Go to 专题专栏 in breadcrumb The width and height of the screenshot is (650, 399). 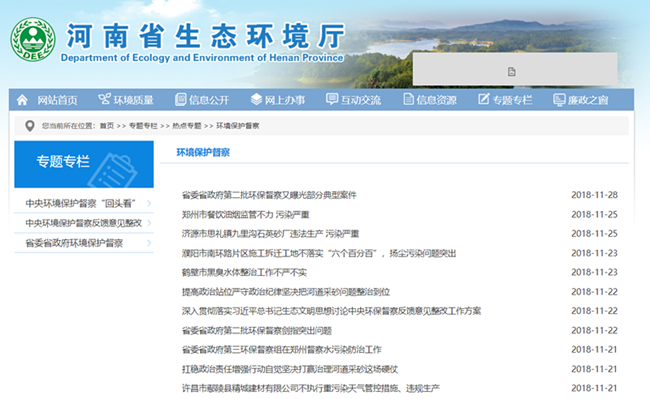(143, 126)
